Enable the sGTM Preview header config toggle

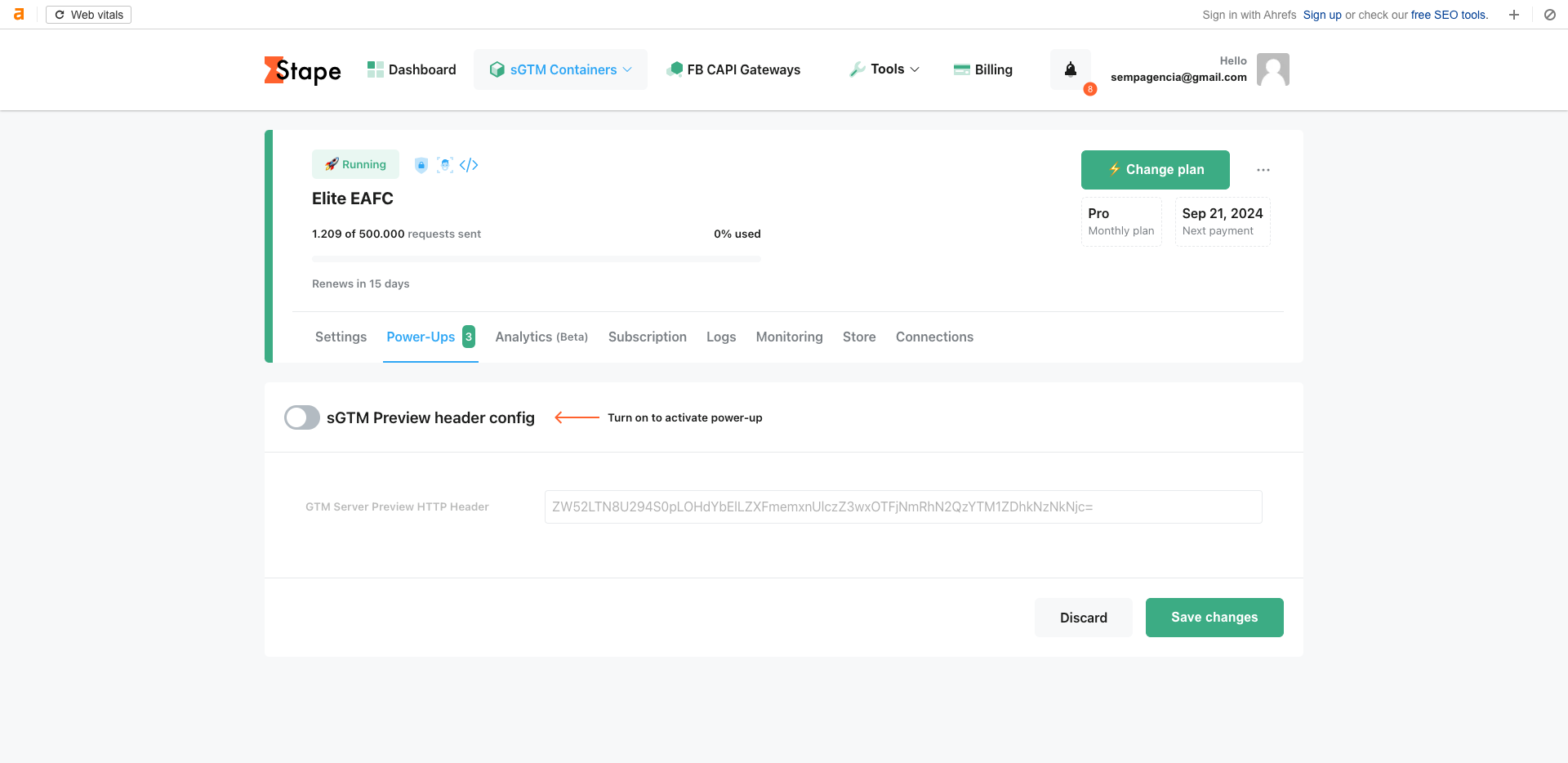[x=302, y=417]
